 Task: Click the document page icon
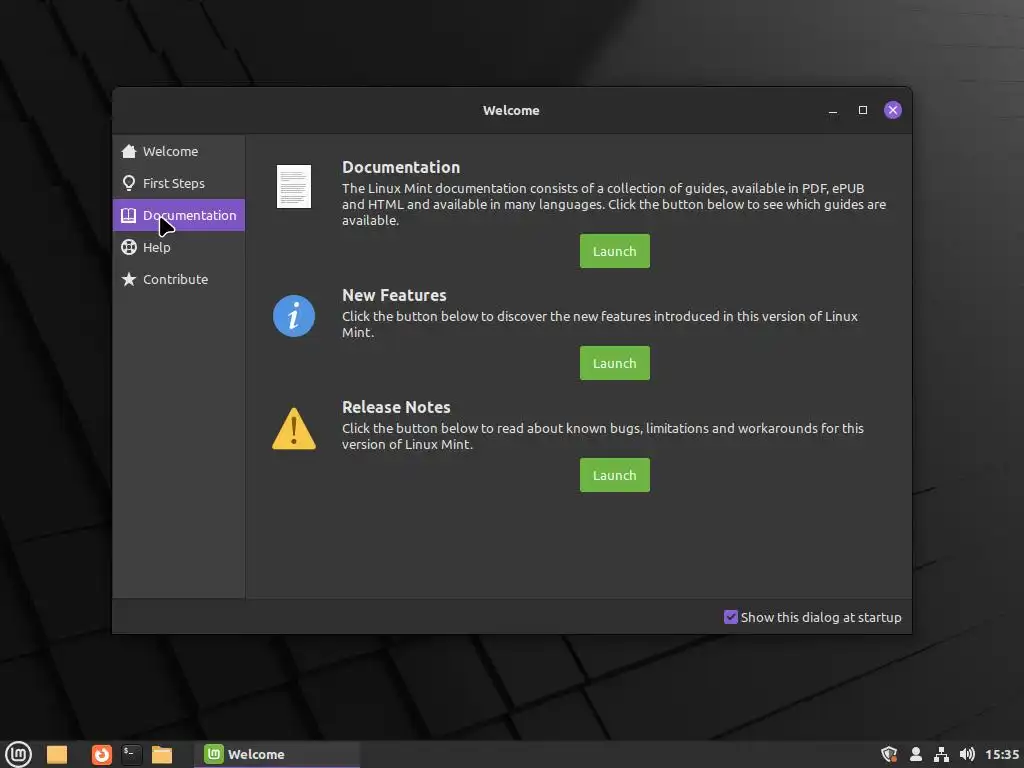(294, 187)
